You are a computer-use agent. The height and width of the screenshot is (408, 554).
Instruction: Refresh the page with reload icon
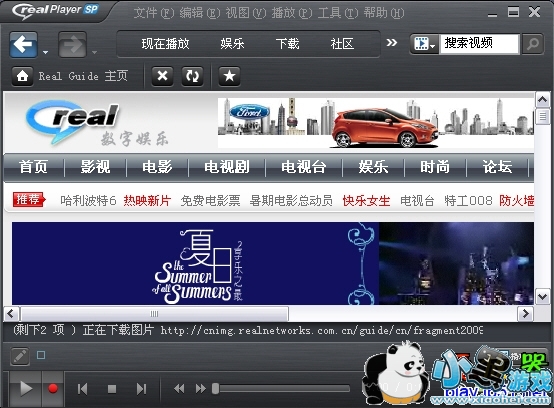(x=193, y=76)
